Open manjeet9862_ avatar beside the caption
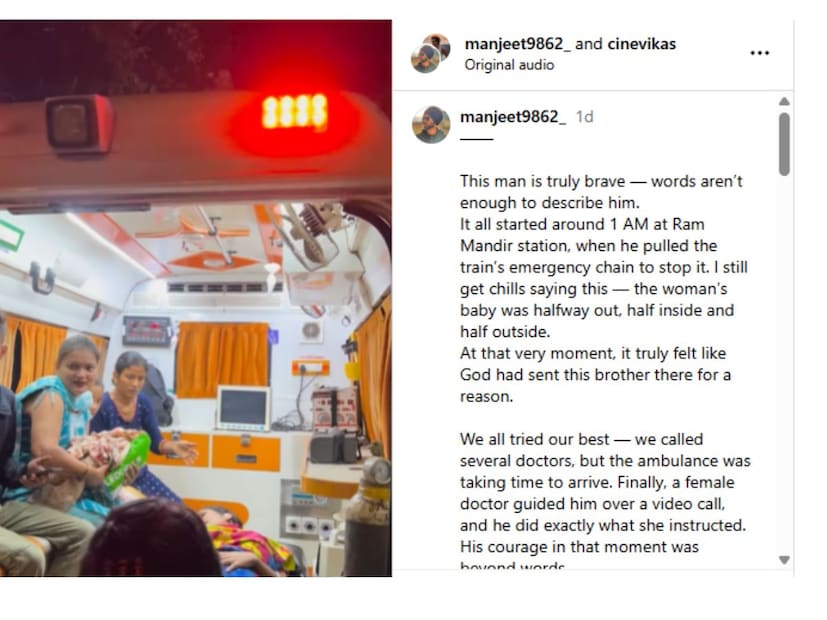 [x=431, y=124]
